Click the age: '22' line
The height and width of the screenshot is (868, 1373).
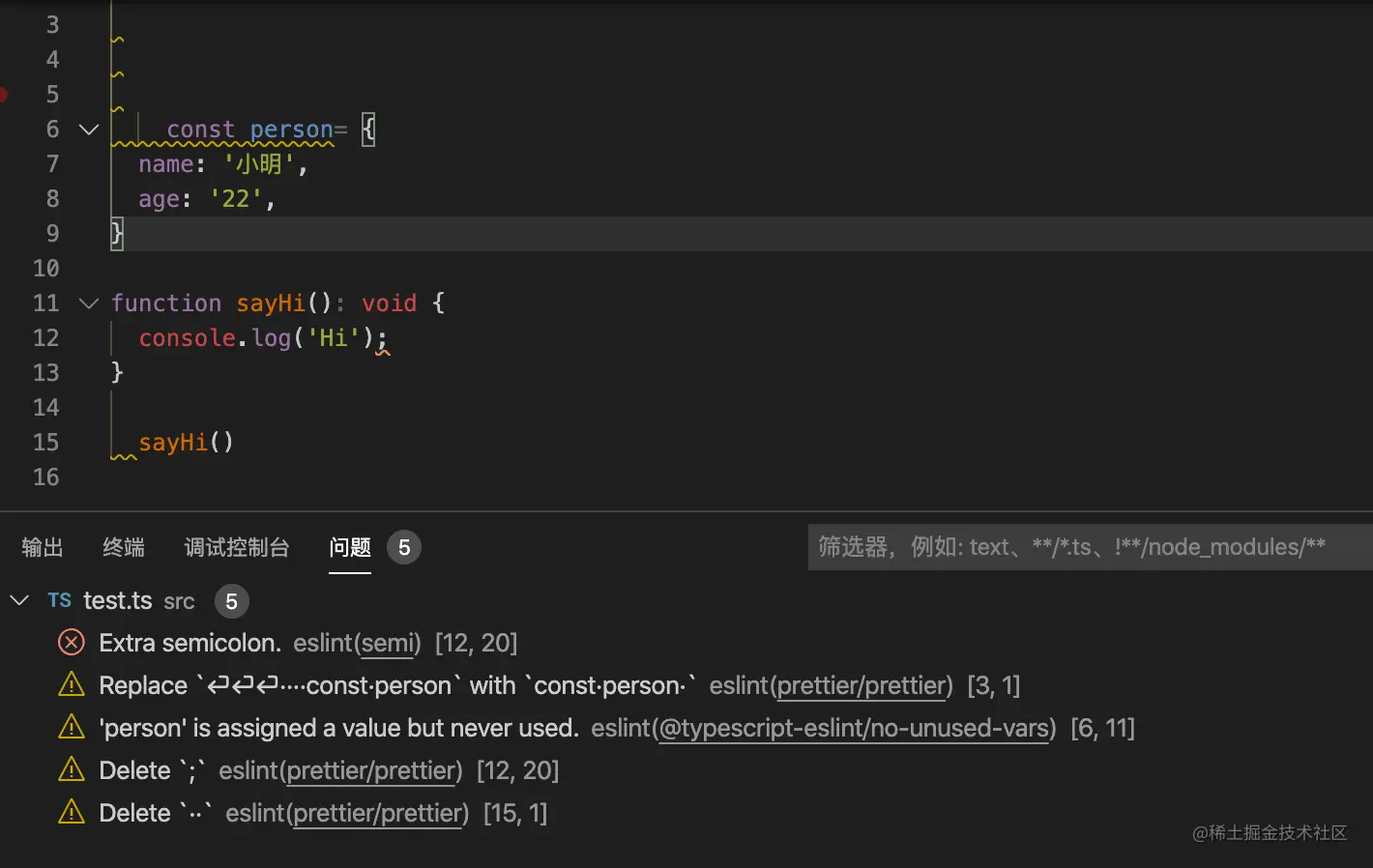pyautogui.click(x=207, y=199)
